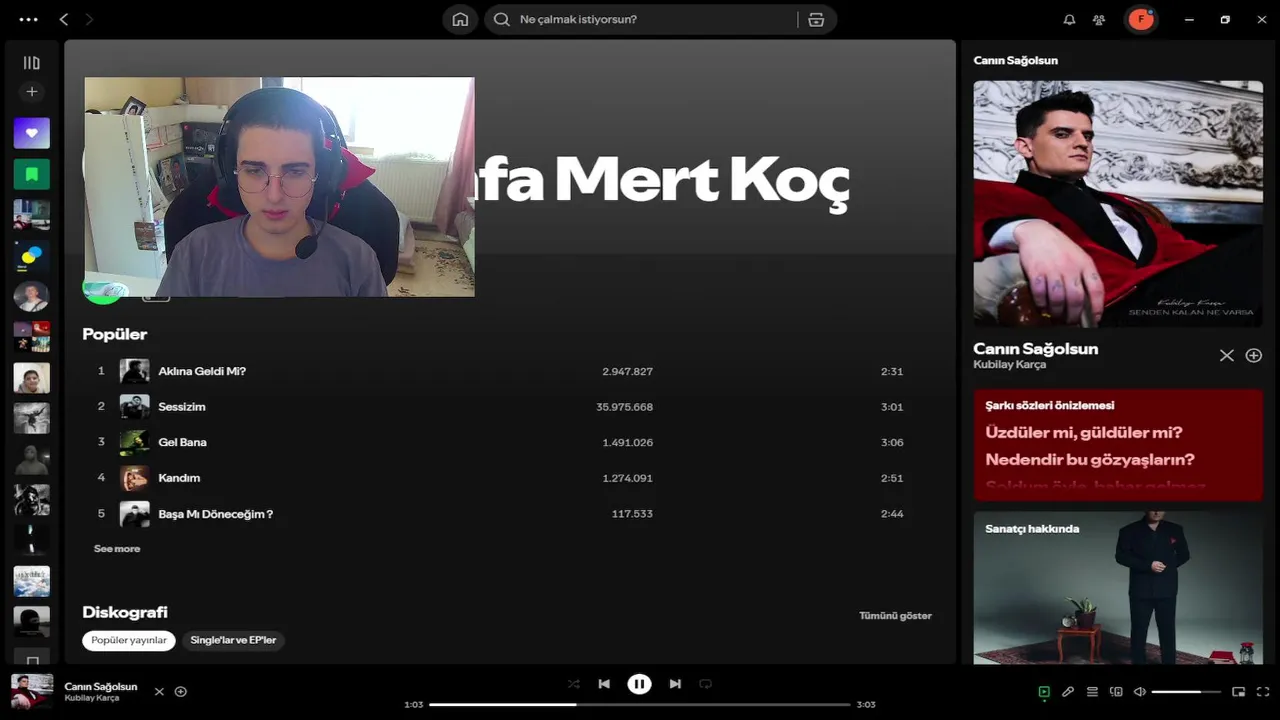
Task: Open Kubilay Karça link in bottom bar
Action: (92, 698)
